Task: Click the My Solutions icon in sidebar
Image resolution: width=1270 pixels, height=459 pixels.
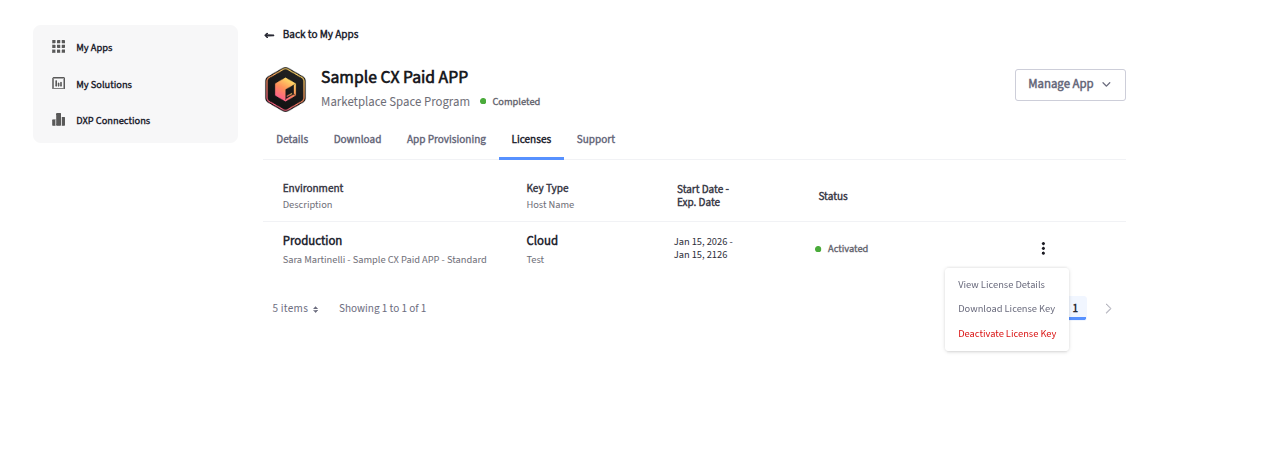Action: click(58, 84)
